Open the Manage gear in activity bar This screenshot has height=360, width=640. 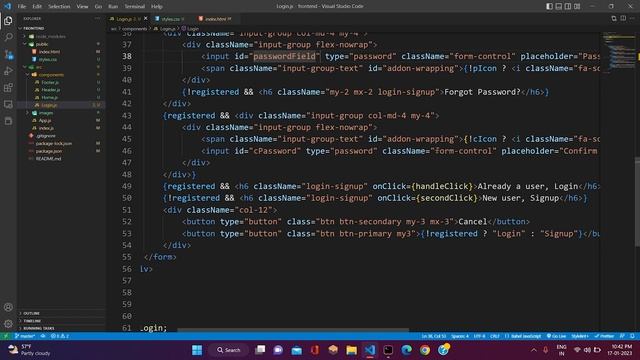pyautogui.click(x=8, y=324)
